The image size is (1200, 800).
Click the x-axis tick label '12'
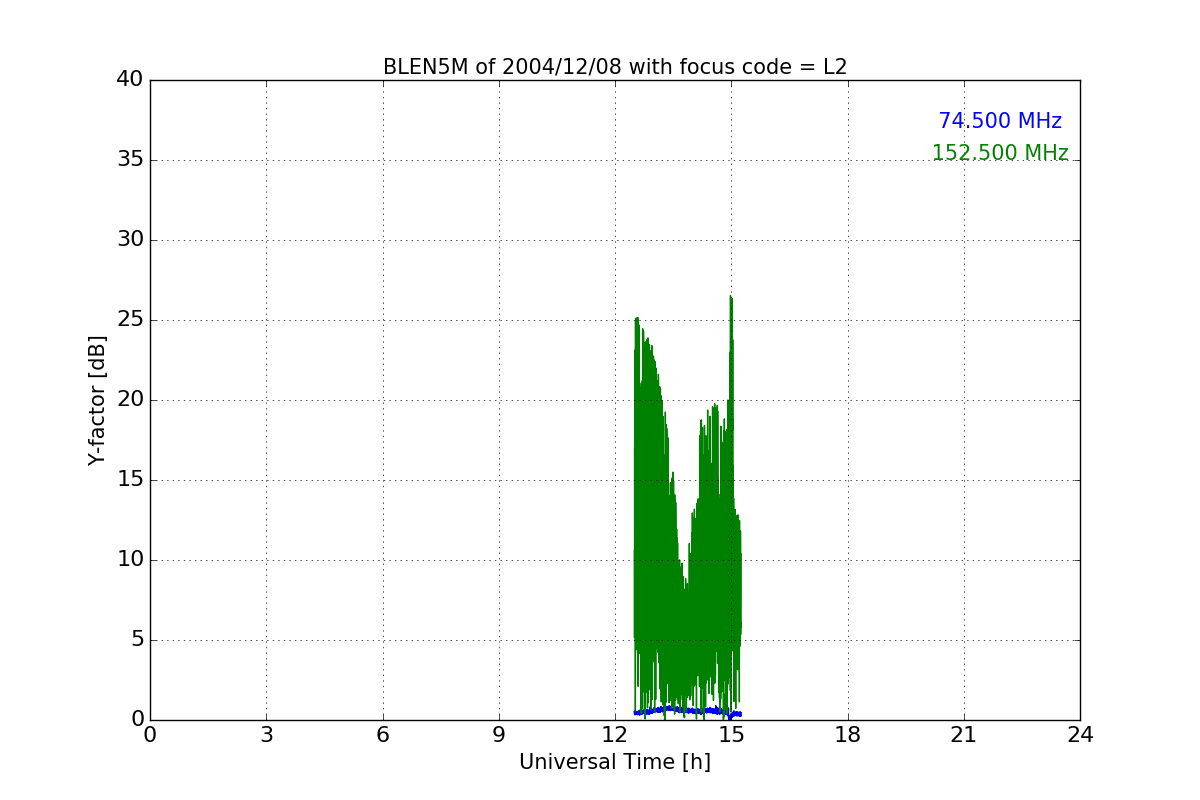click(615, 735)
